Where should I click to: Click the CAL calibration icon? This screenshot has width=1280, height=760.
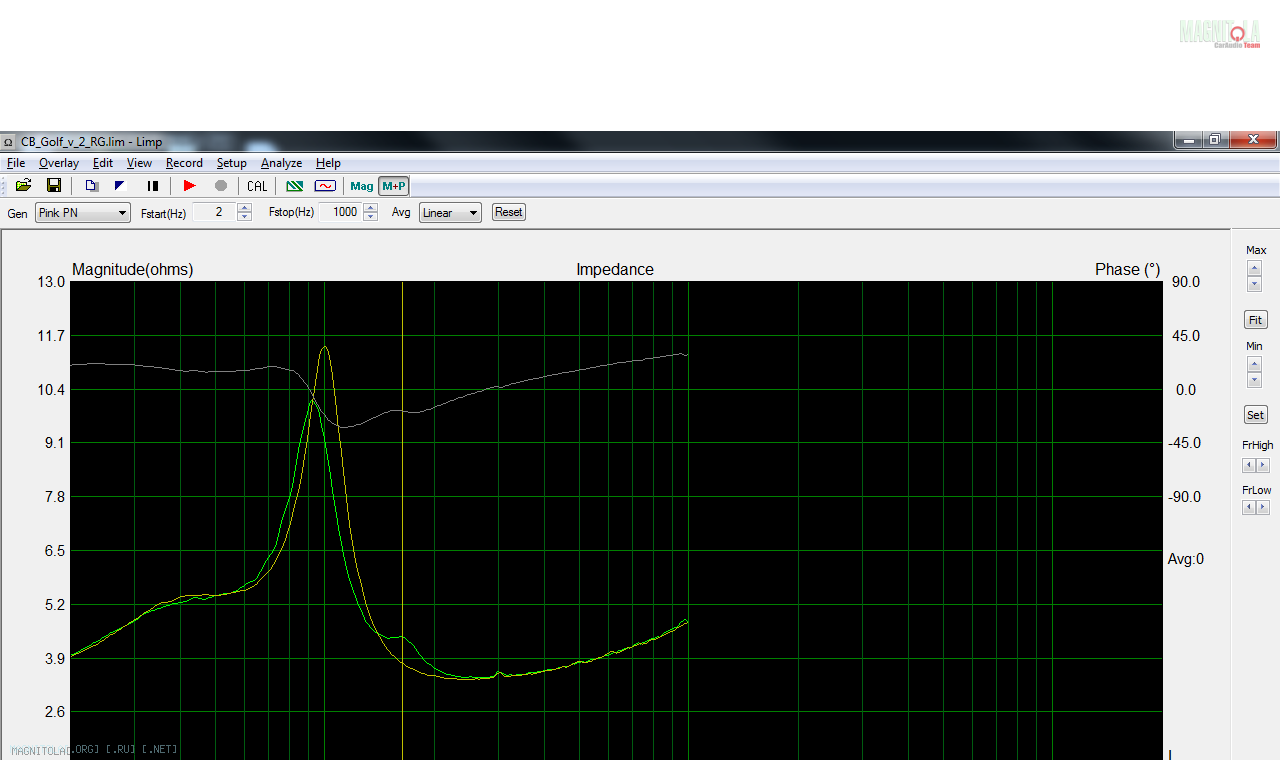[x=257, y=186]
